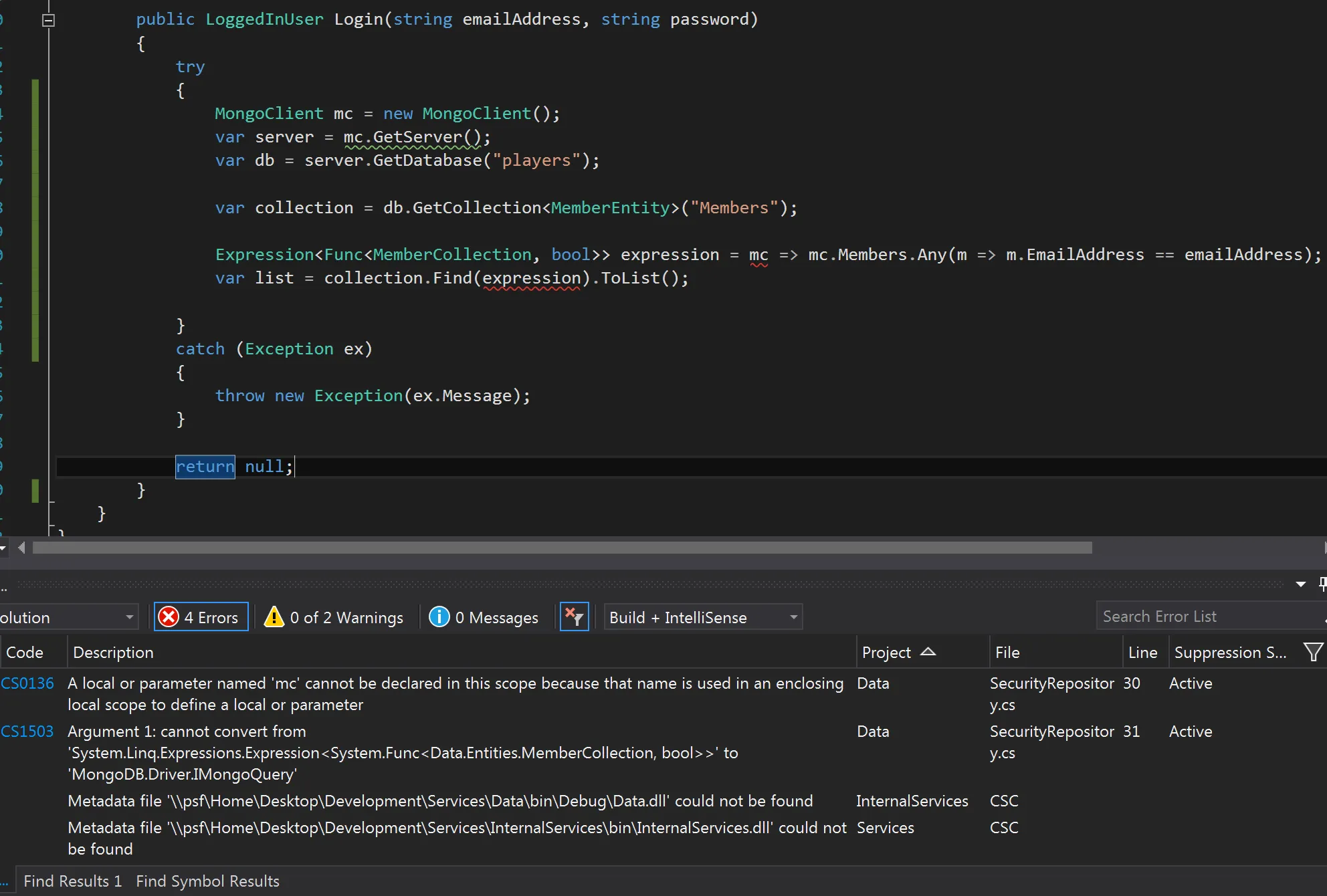The height and width of the screenshot is (896, 1327).
Task: Switch to Find Results 1 tab
Action: 72,881
